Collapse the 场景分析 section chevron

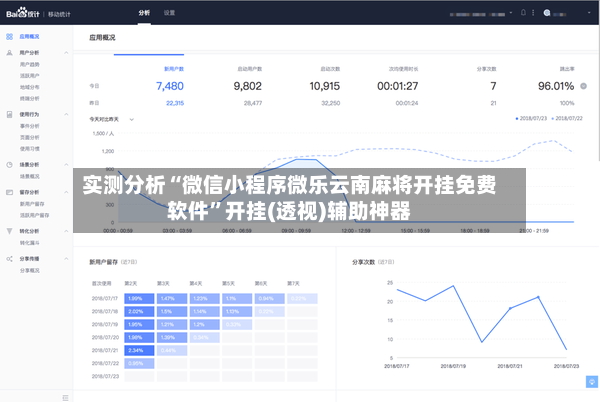tap(66, 165)
